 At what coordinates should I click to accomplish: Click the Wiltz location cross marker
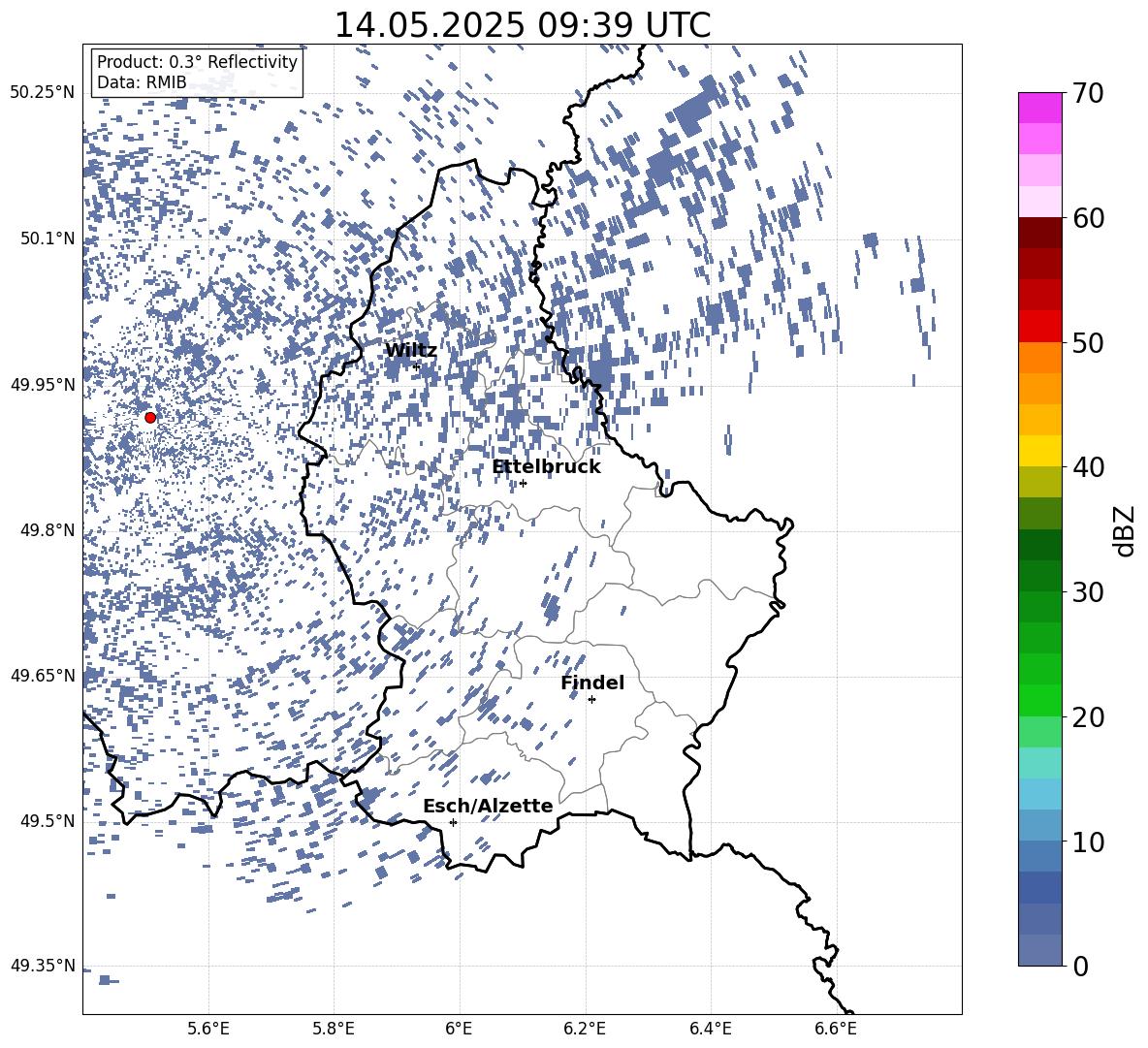[x=417, y=366]
